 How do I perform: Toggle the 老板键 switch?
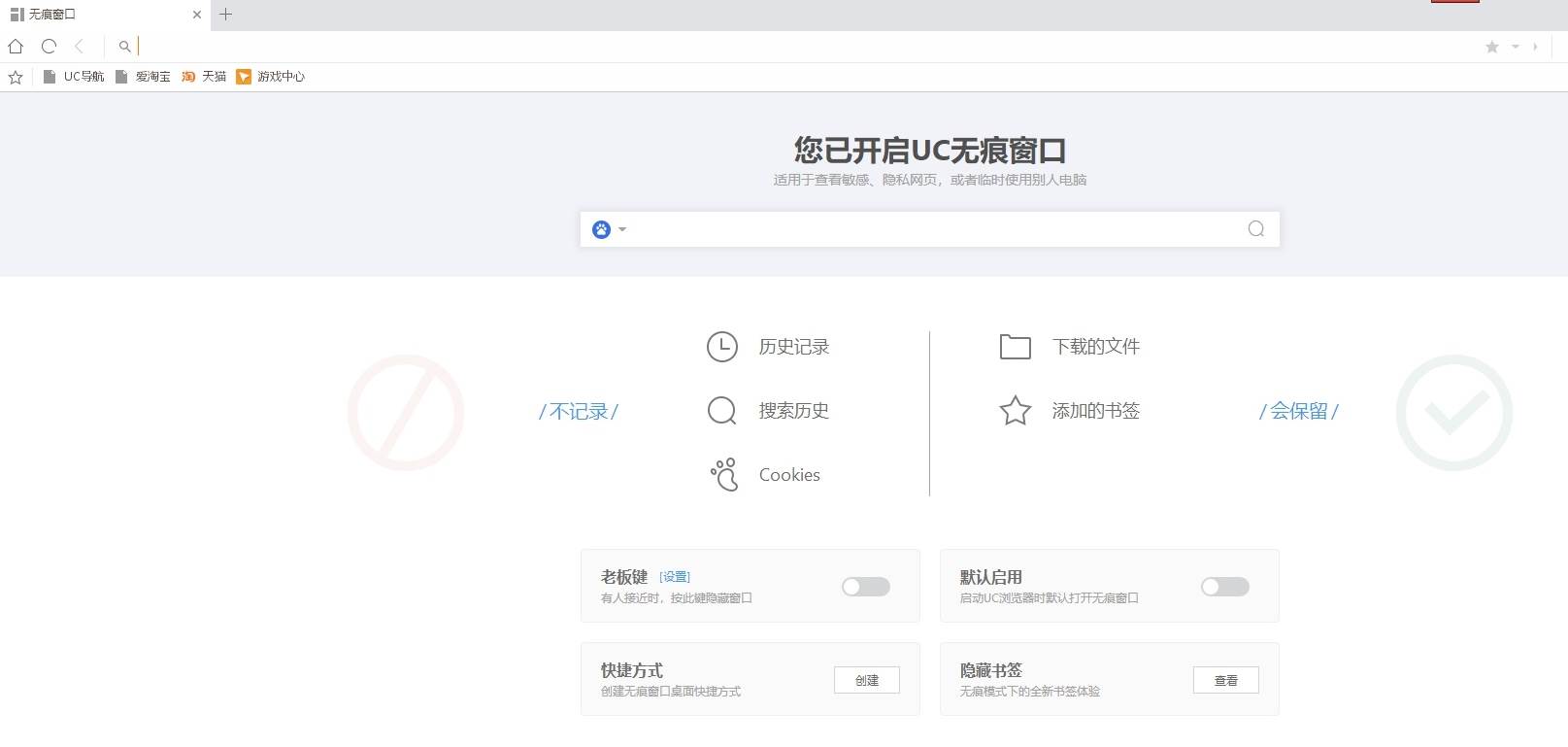(x=866, y=587)
